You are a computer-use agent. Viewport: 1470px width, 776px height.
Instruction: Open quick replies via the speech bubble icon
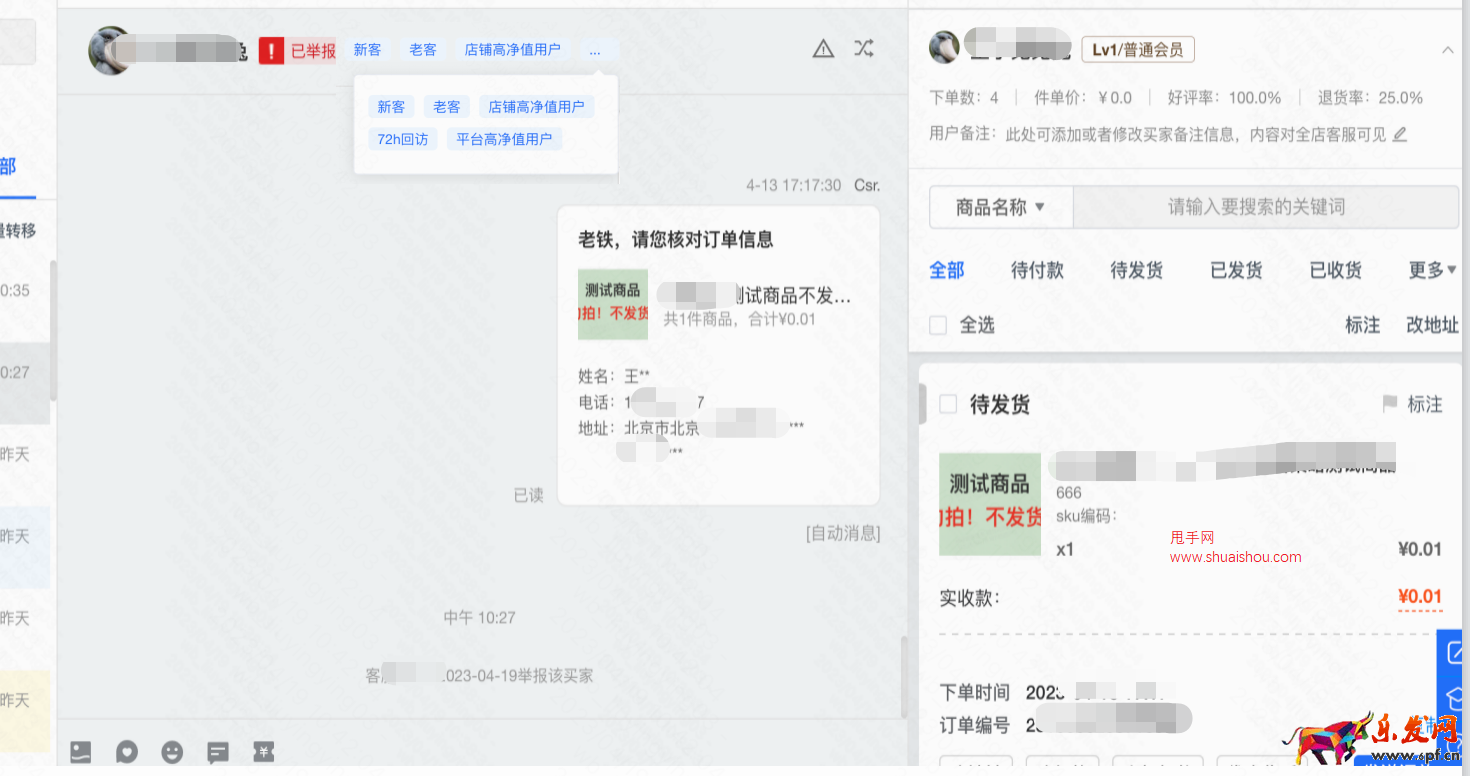pos(218,751)
